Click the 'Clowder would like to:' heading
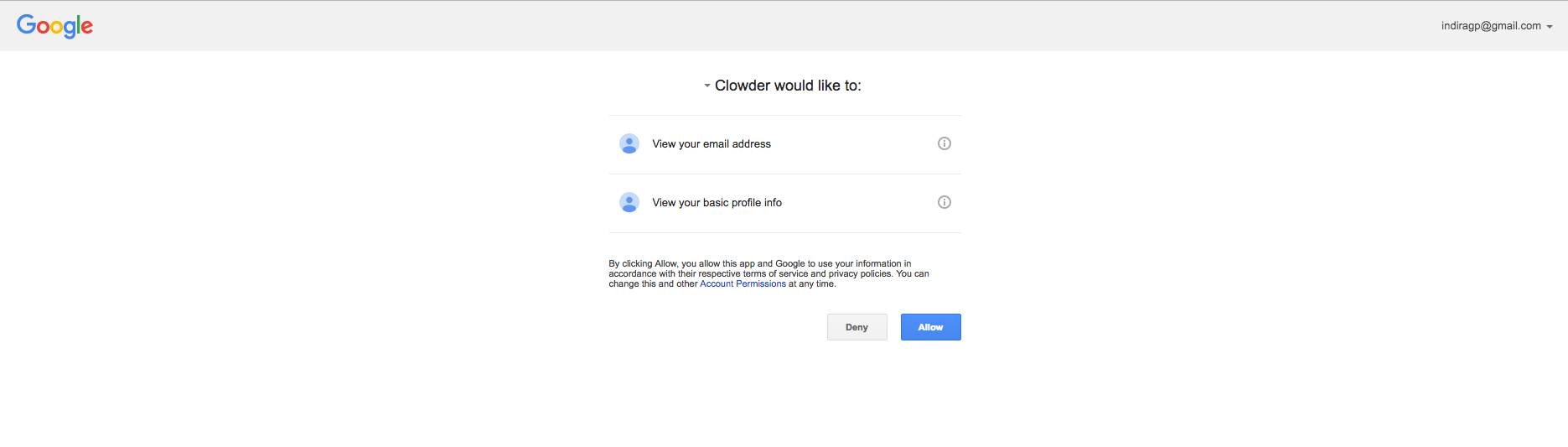The image size is (1568, 447). click(x=788, y=86)
